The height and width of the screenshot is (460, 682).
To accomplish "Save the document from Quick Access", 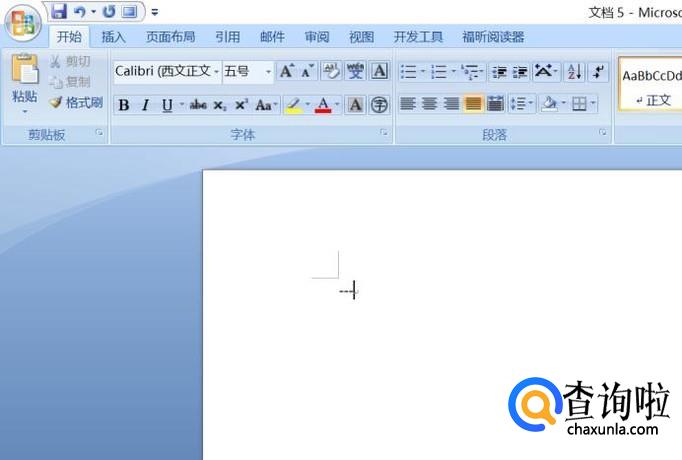I will pyautogui.click(x=59, y=11).
